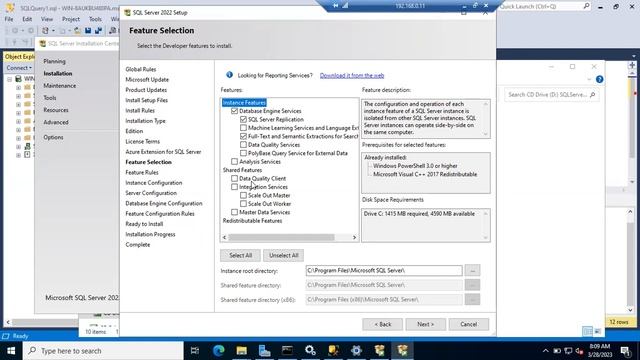Viewport: 640px width, 360px height.
Task: Collapse the server node in Object Explorer
Action: point(9,79)
